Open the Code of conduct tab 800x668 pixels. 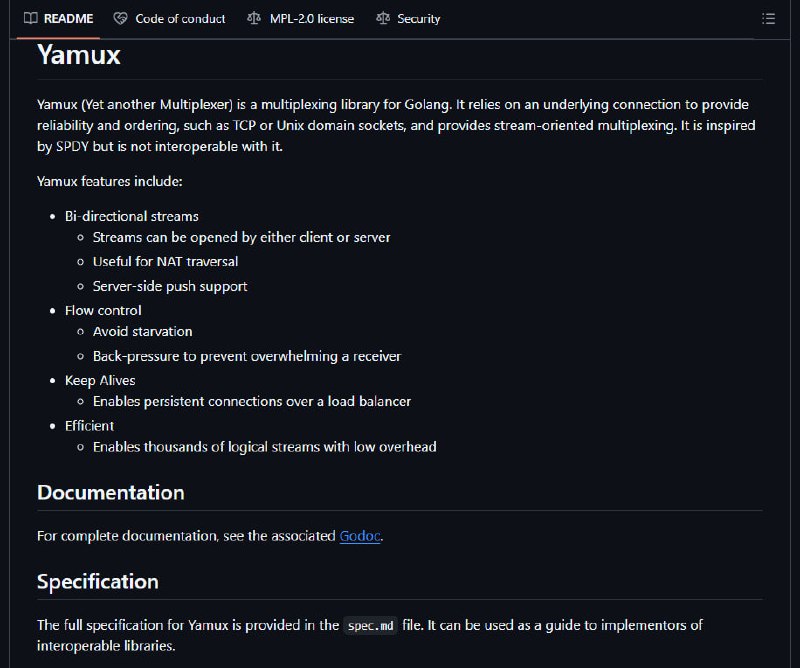point(169,19)
